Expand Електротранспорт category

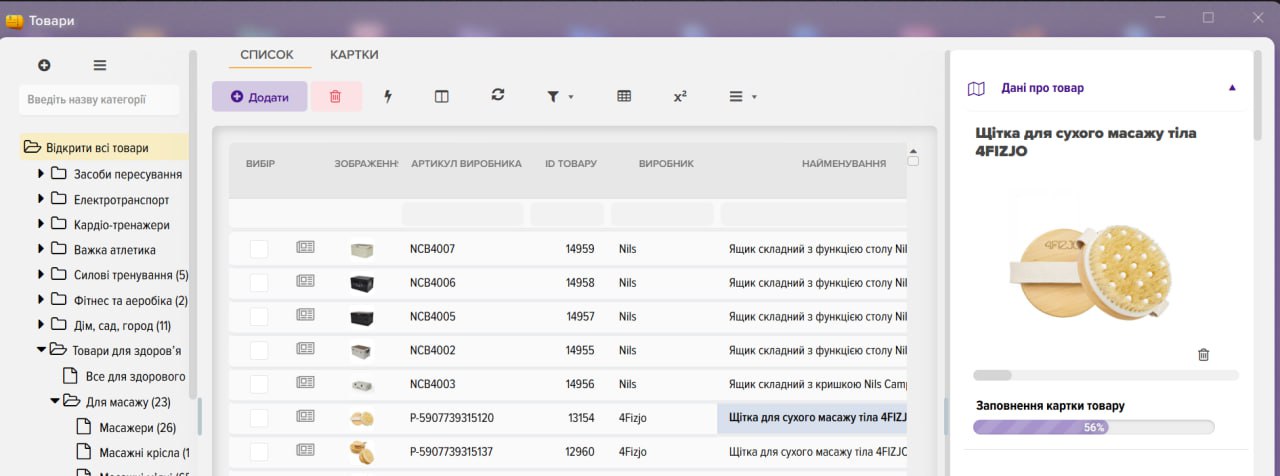41,199
